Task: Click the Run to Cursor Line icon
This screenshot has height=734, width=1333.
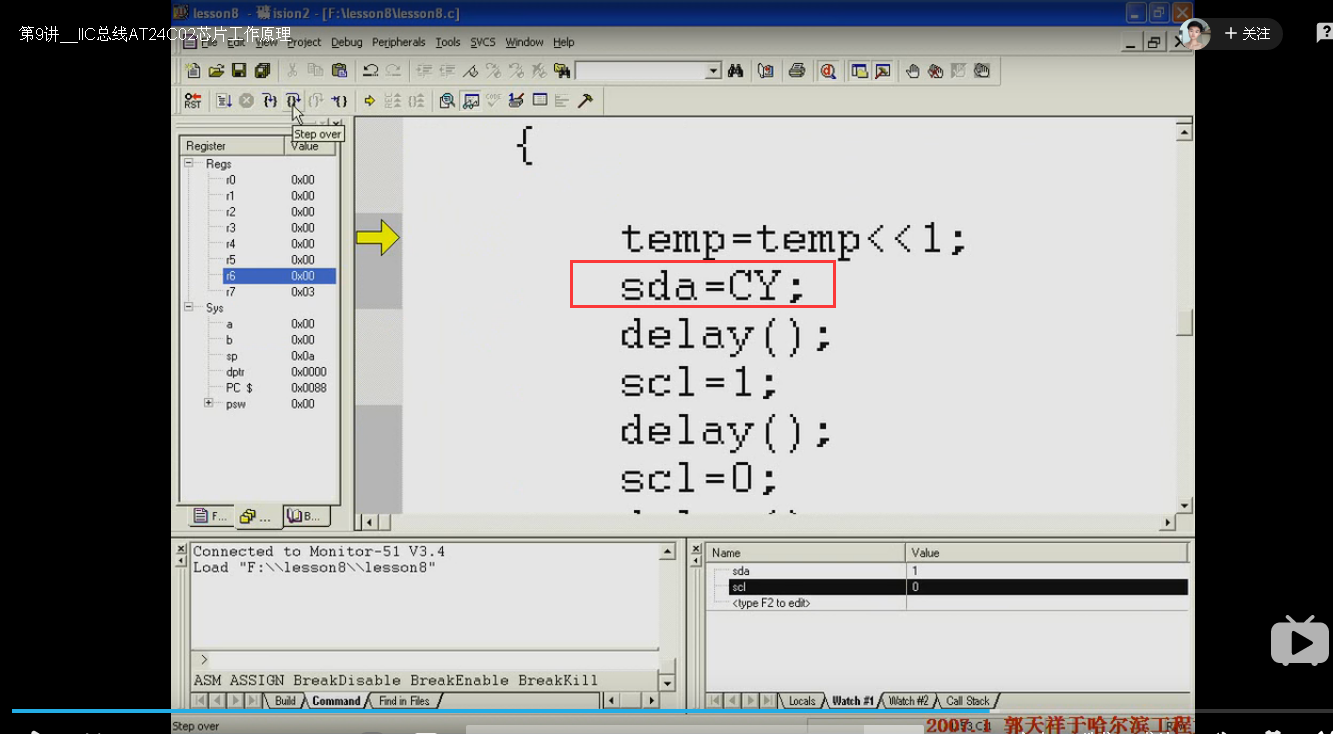Action: point(339,100)
